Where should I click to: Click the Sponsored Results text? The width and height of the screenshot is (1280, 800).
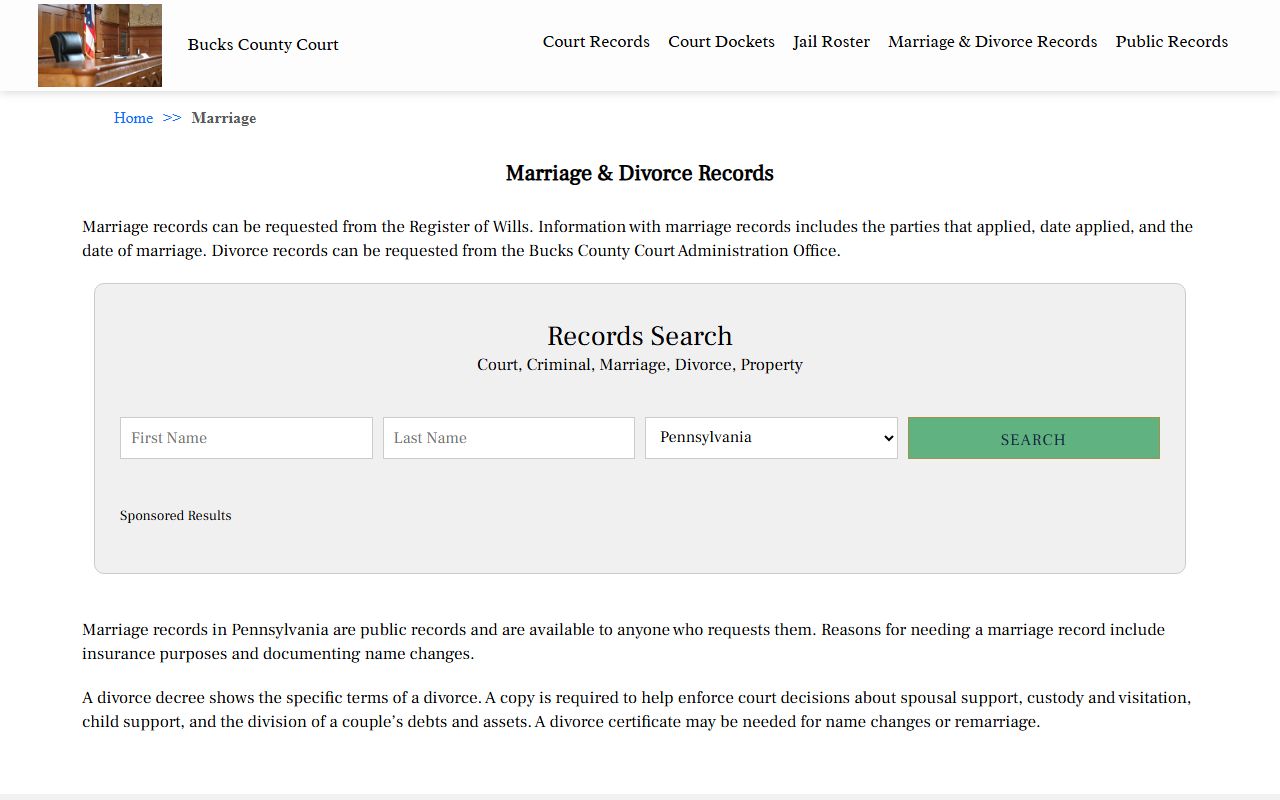(176, 516)
